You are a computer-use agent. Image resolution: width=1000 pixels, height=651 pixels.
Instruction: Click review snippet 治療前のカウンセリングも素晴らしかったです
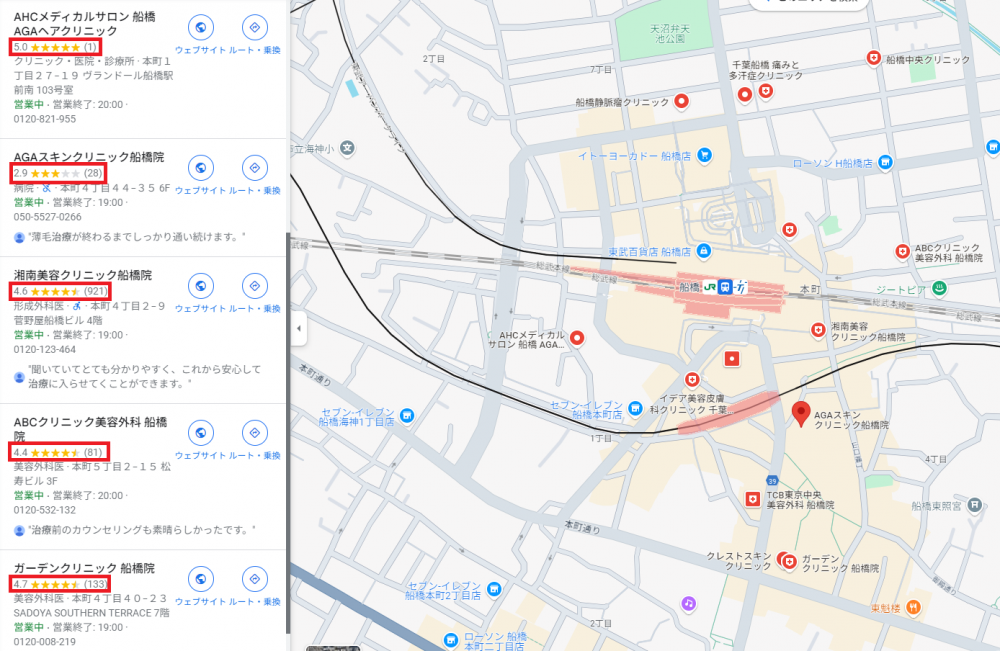point(142,530)
